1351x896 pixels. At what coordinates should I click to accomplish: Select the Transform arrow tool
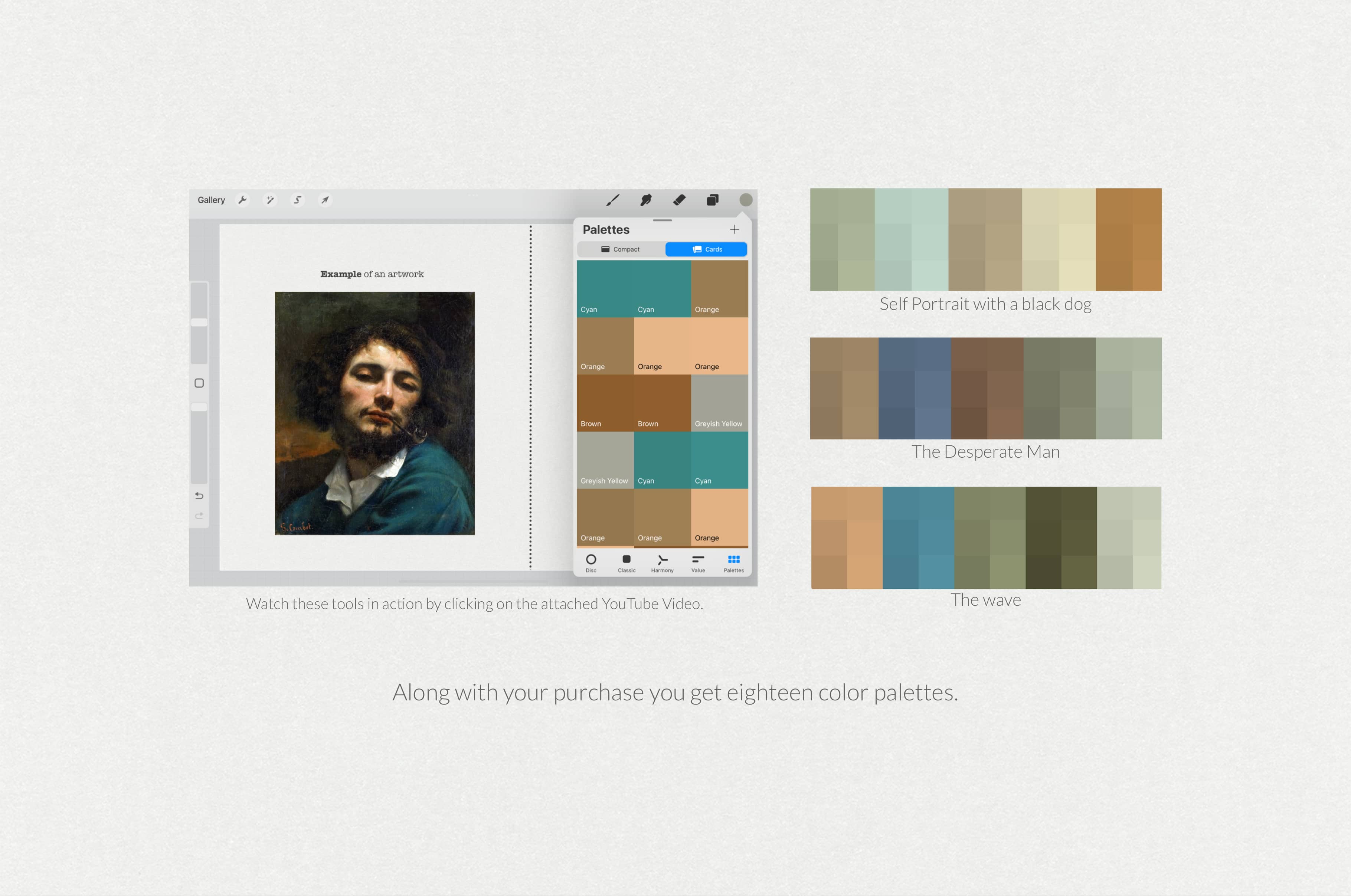[324, 200]
